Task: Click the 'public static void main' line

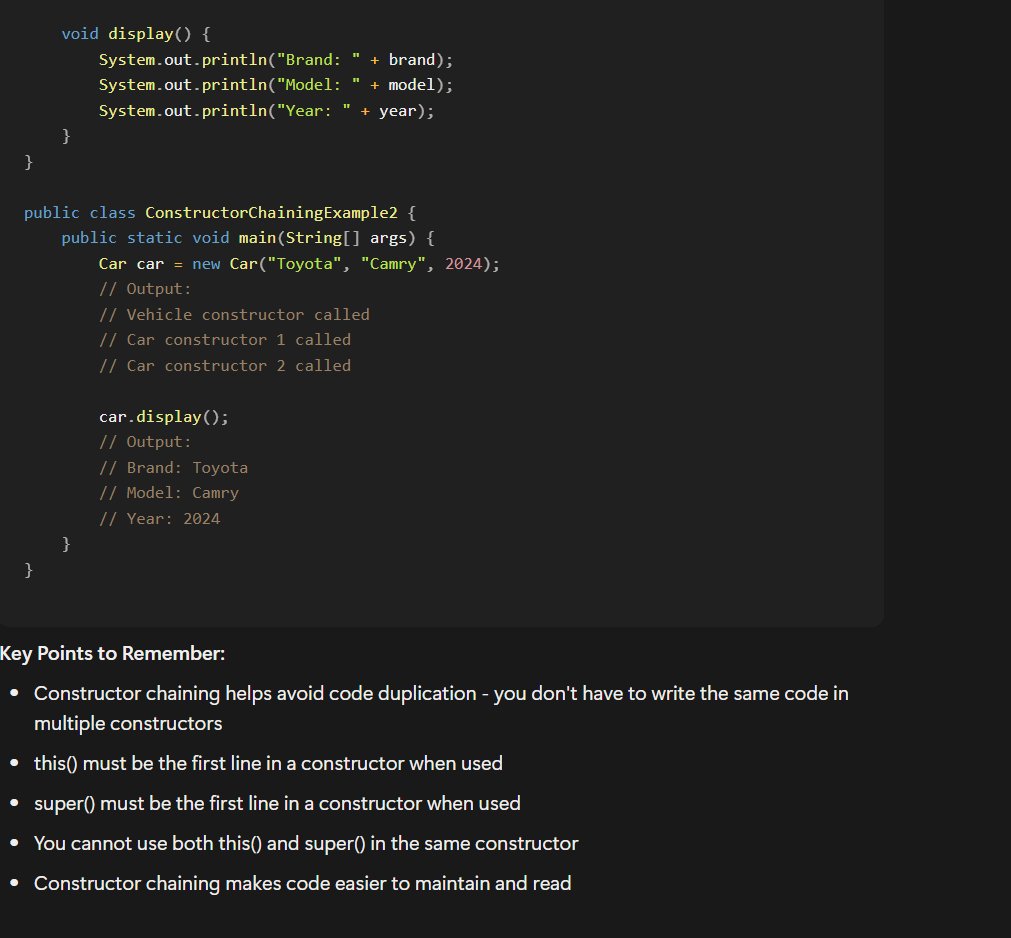Action: coord(248,237)
